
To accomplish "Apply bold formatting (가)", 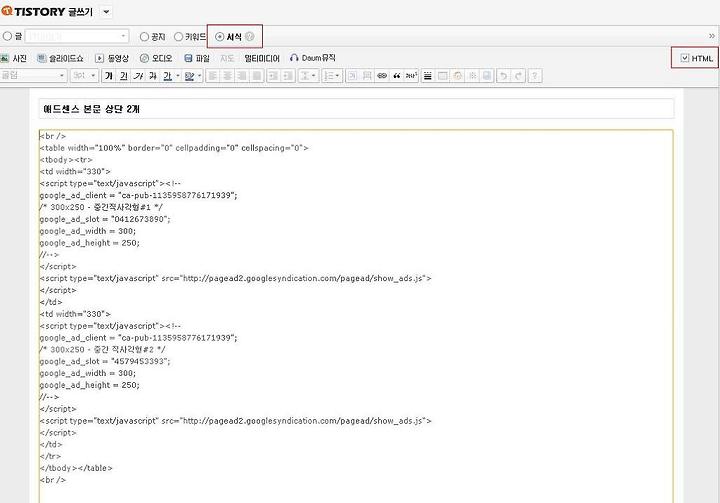I will click(x=109, y=76).
